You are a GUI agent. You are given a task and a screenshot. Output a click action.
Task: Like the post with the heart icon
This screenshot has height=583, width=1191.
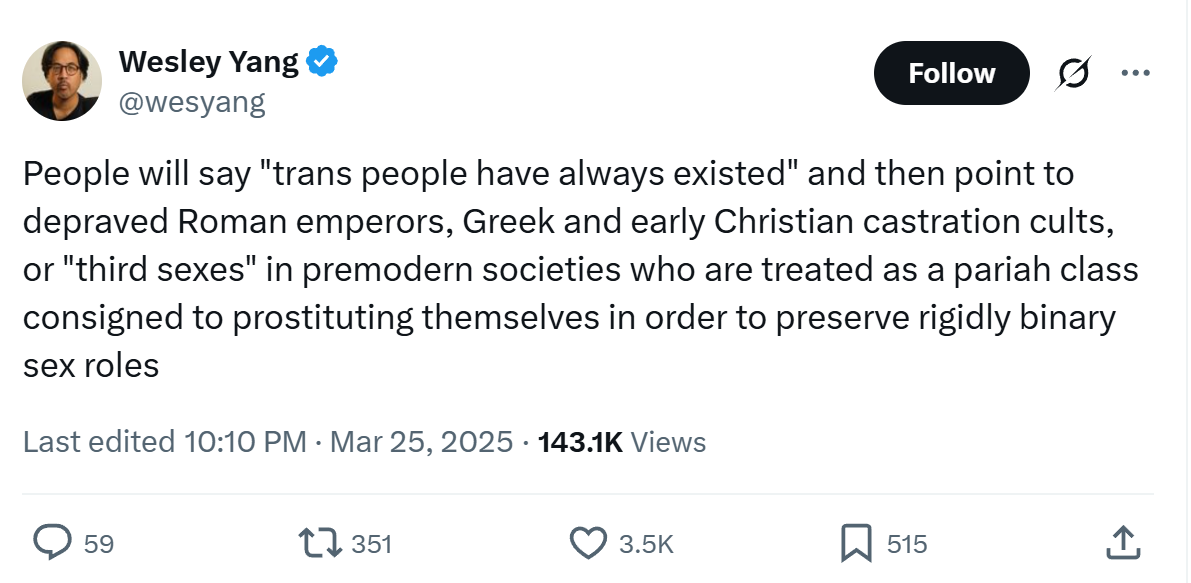click(x=588, y=544)
